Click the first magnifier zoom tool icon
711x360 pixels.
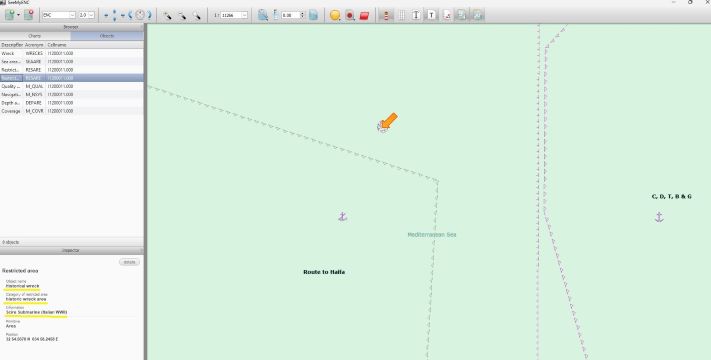pos(167,15)
